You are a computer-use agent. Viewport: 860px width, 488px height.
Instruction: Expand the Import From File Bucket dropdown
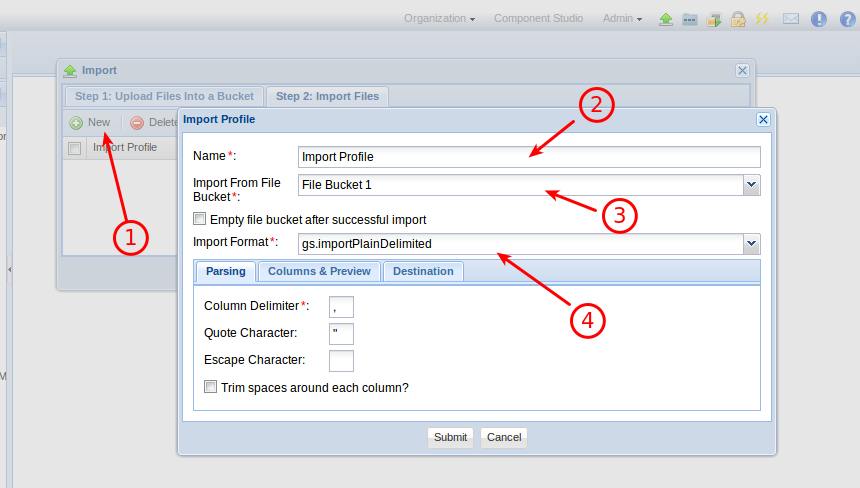751,185
